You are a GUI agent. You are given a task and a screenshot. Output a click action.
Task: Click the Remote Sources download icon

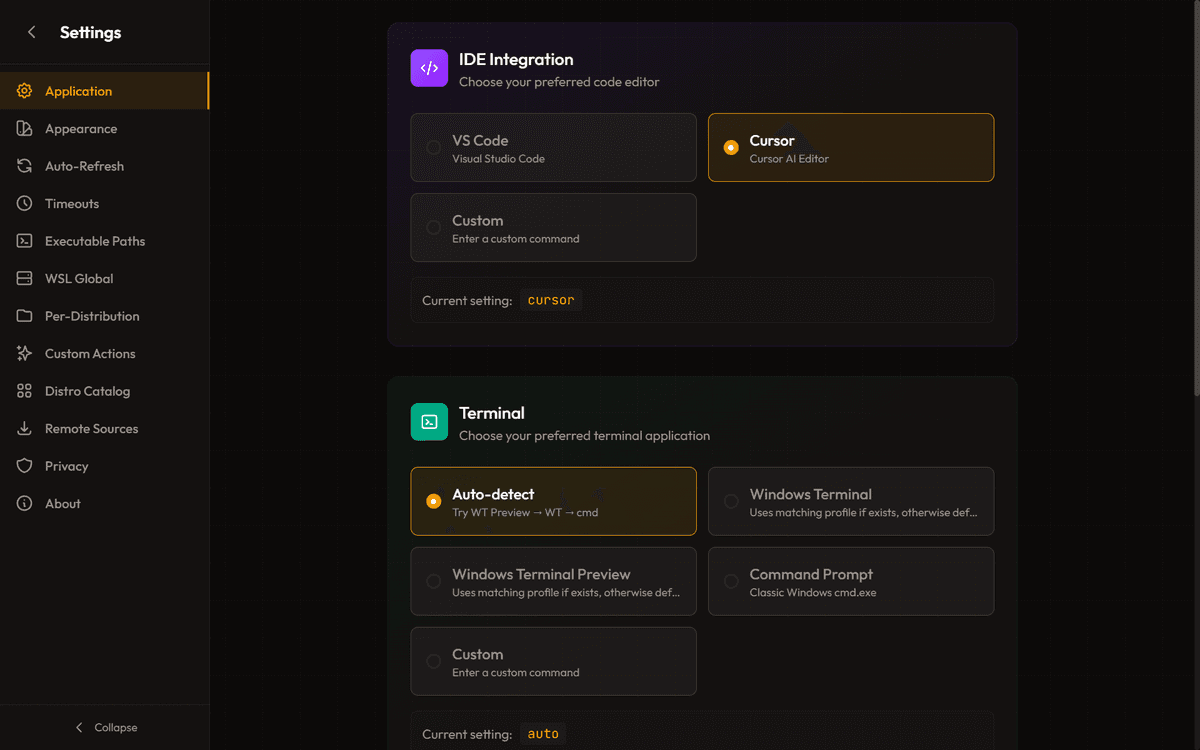click(x=24, y=428)
